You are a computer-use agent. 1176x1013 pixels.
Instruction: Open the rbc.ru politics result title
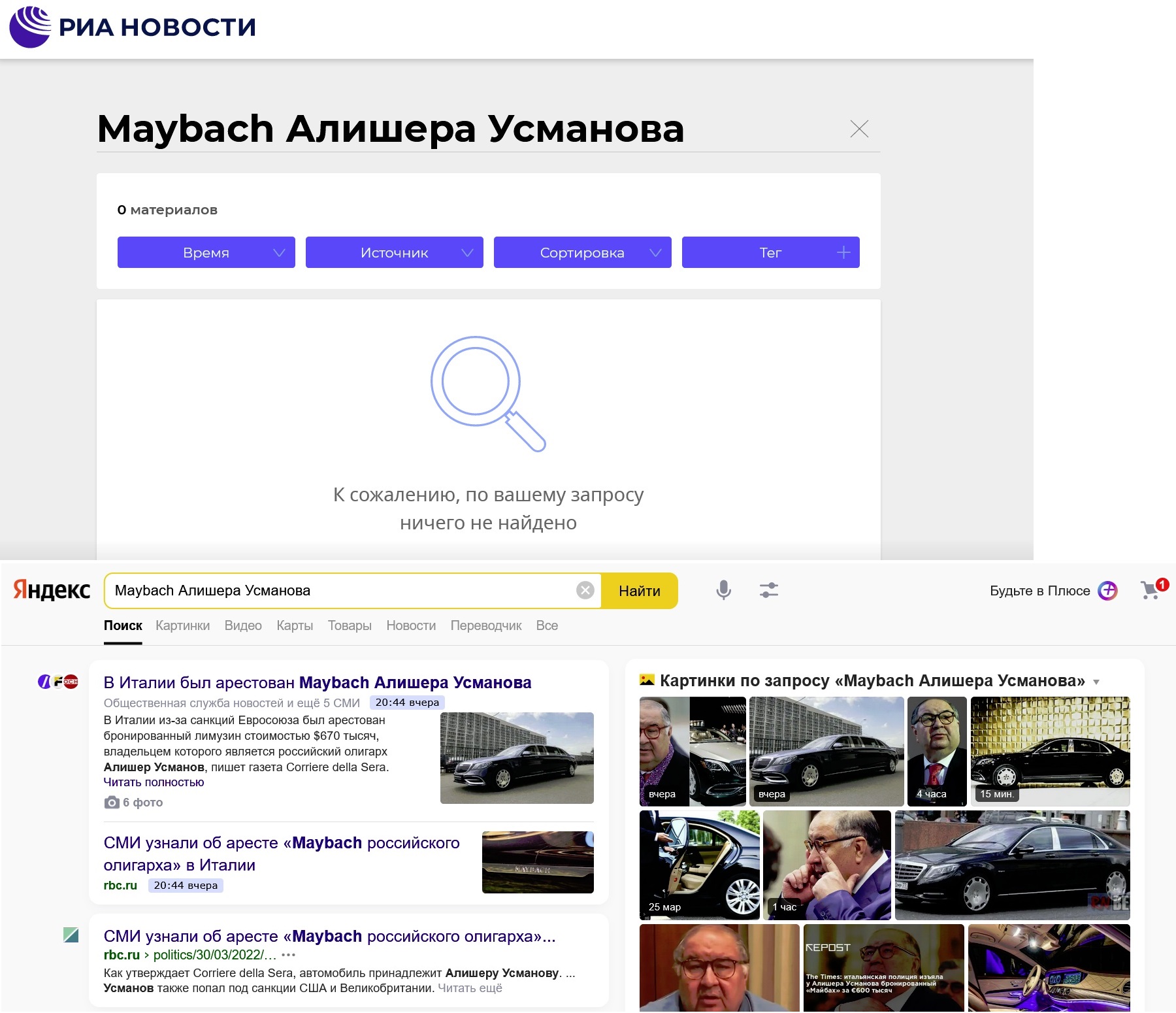click(330, 937)
